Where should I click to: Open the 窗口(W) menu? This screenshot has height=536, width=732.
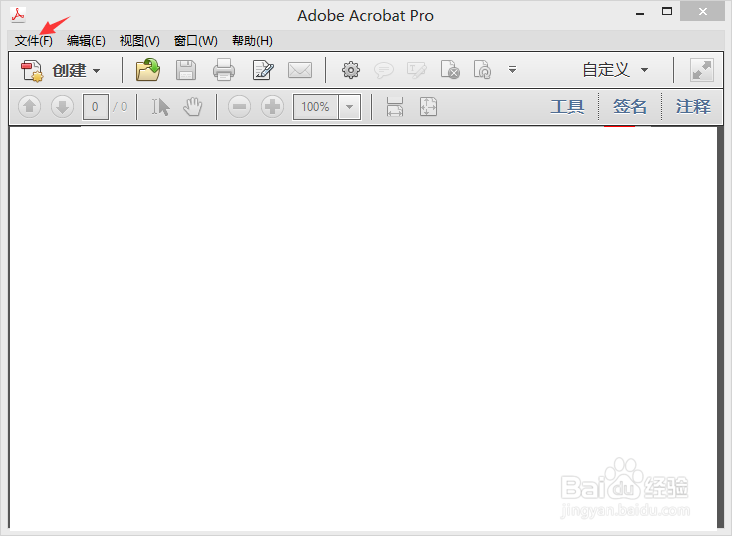(196, 41)
